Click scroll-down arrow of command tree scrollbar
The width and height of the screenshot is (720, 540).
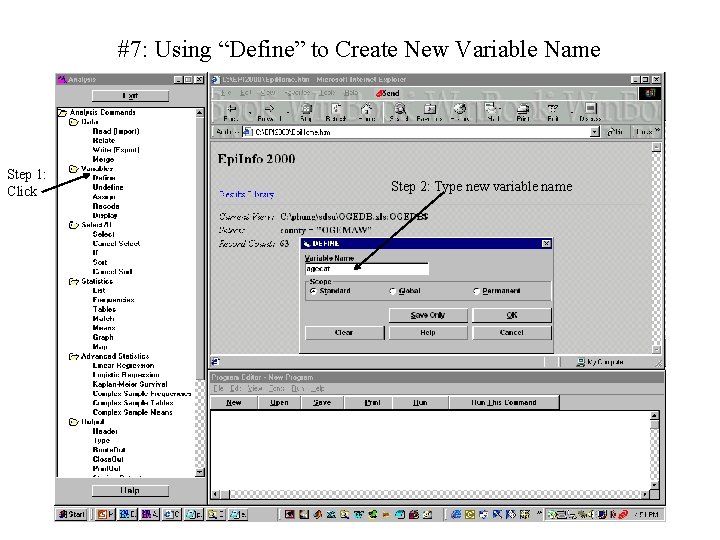click(x=199, y=472)
